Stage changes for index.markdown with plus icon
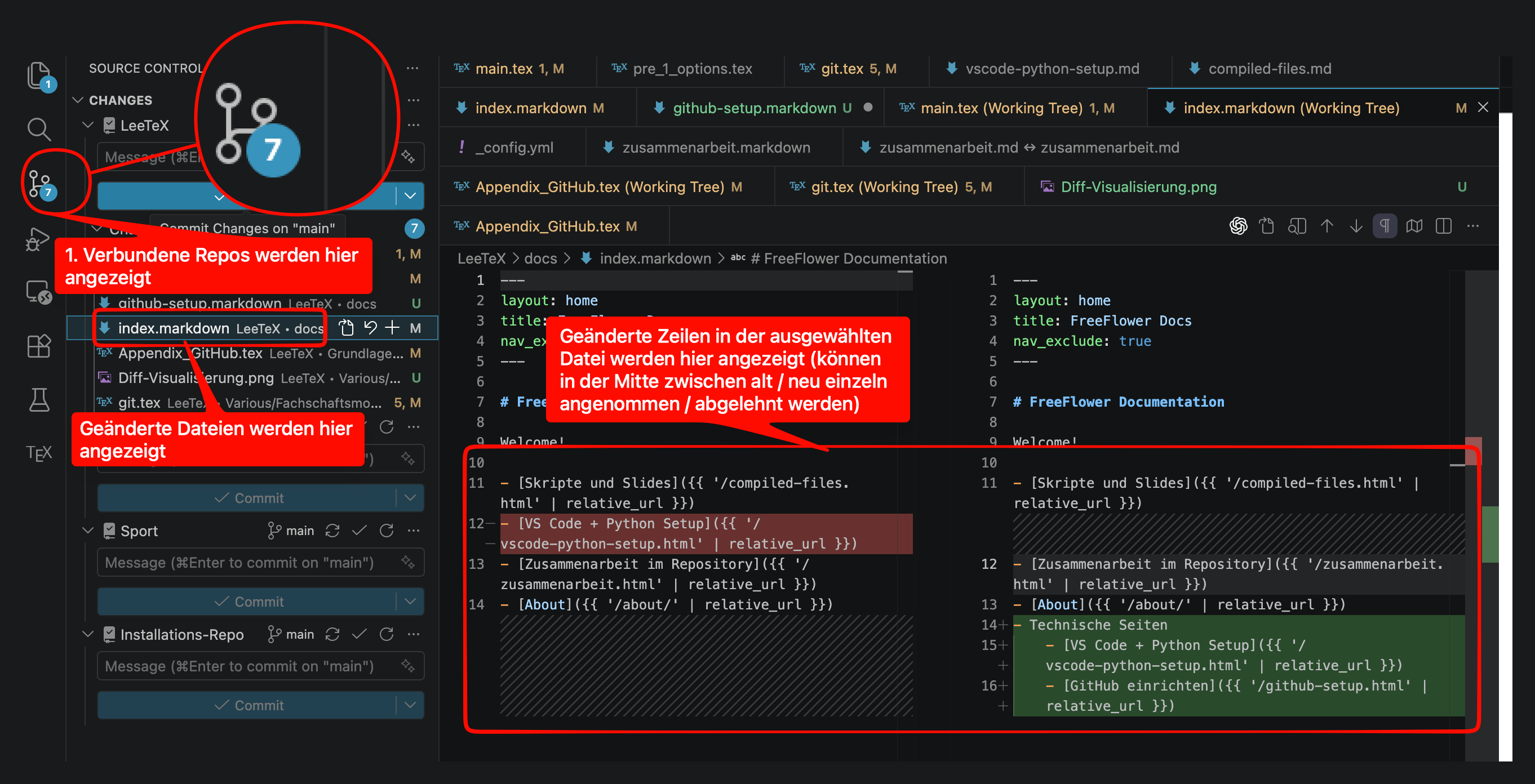This screenshot has height=784, width=1535. (392, 328)
